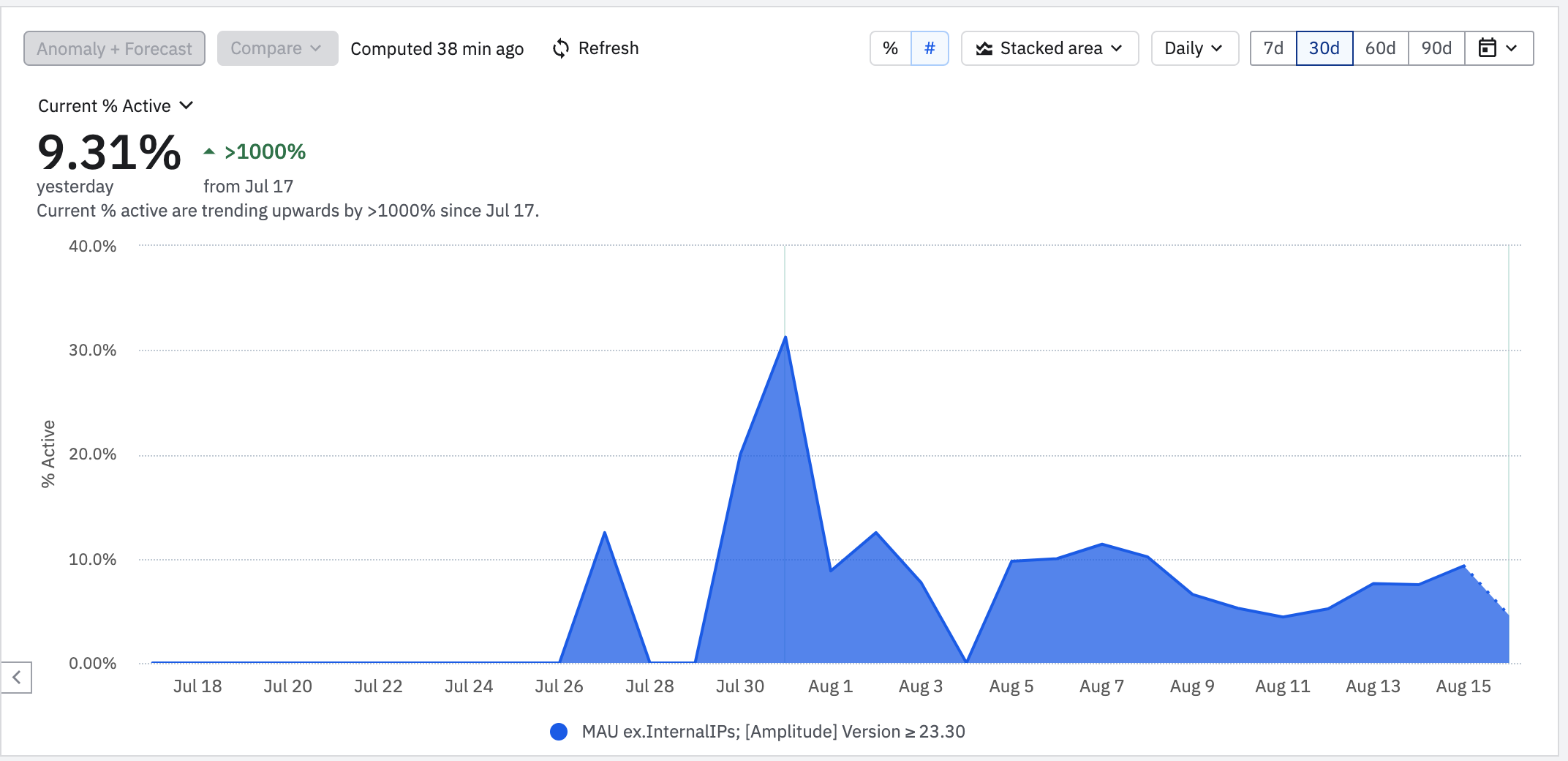Screen dimensions: 1568x761
Task: Switch to percent view
Action: 890,48
